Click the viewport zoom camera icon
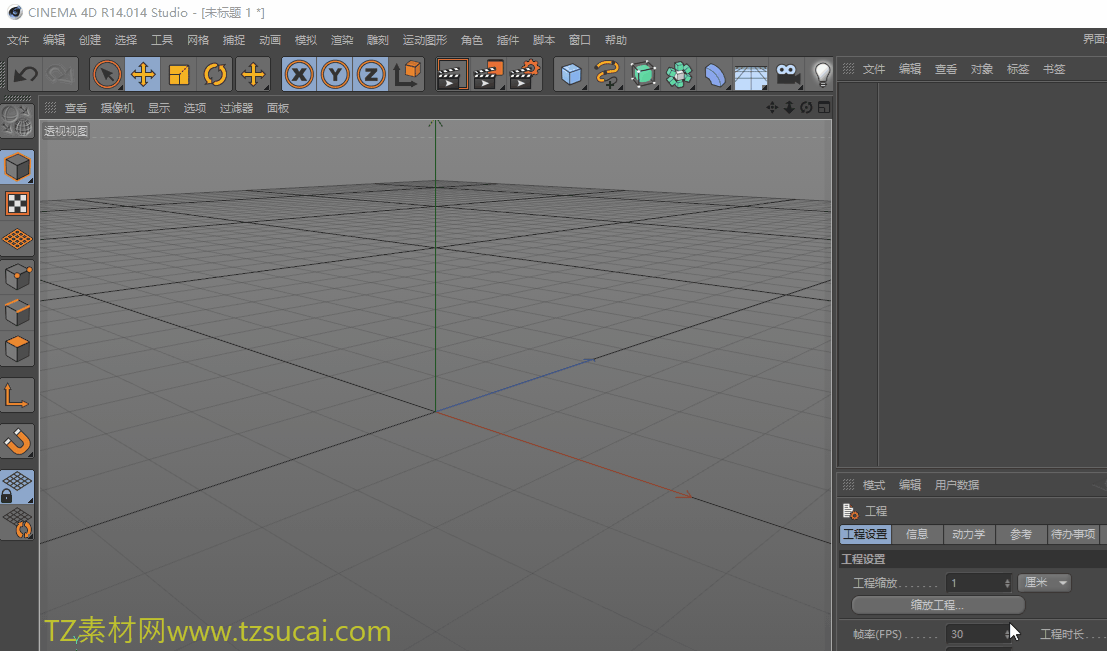Viewport: 1107px width, 651px height. (x=789, y=107)
